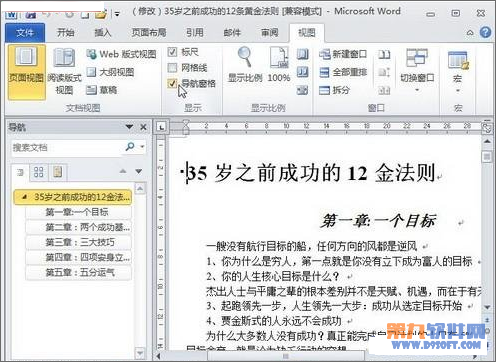Open the 引用 (References) tab
The height and width of the screenshot is (362, 496).
(x=195, y=33)
